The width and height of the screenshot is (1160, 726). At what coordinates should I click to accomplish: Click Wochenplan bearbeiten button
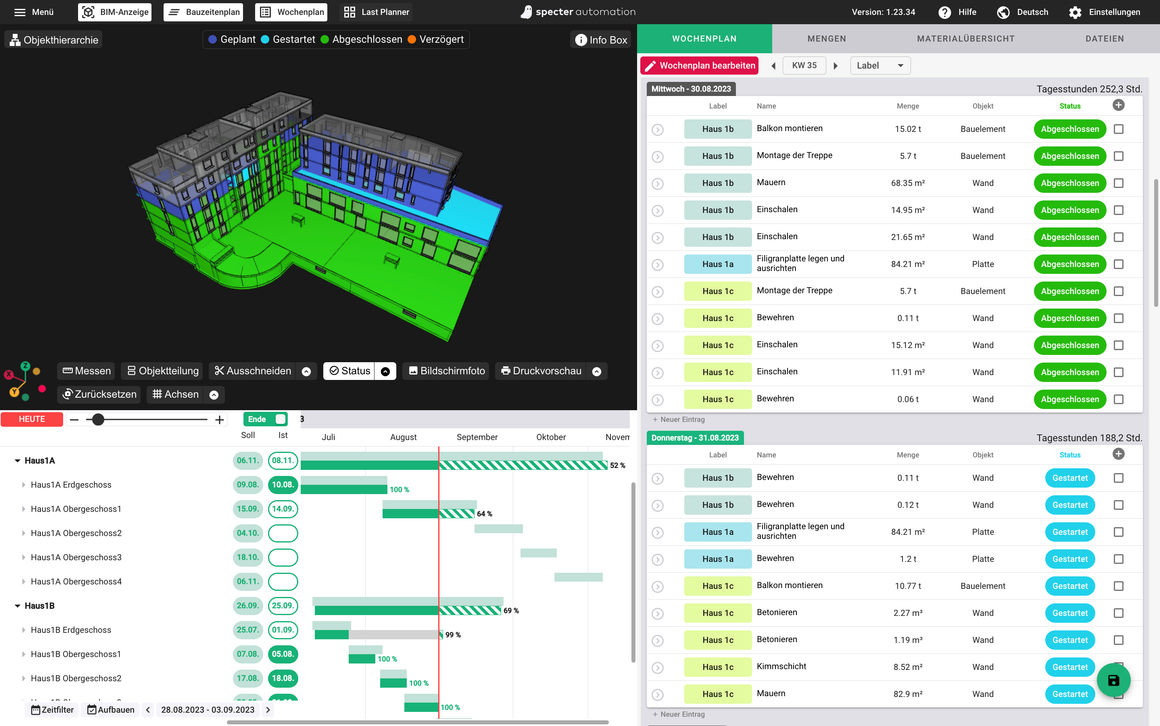700,65
